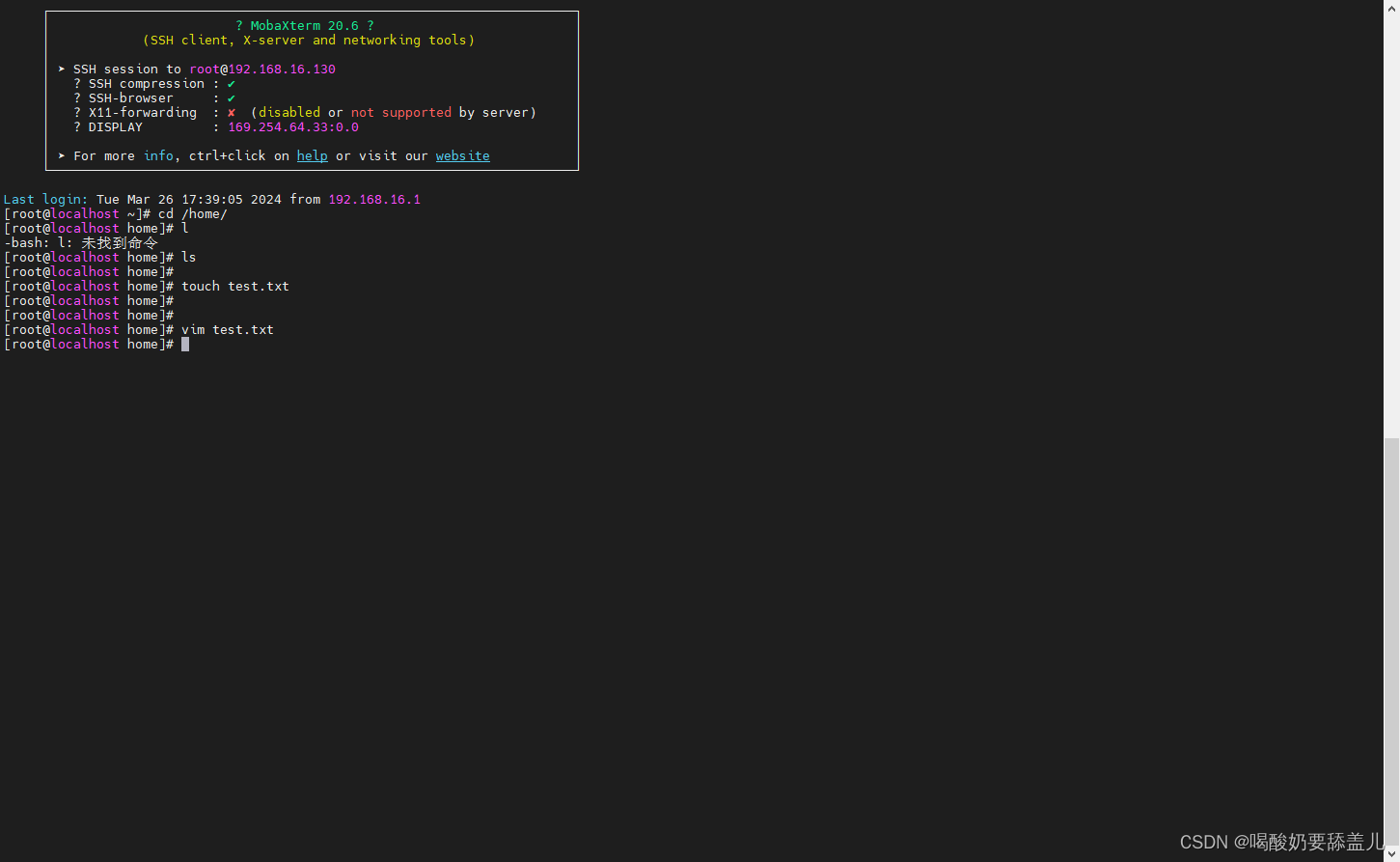Click the 'SSH compression' line
1400x862 pixels.
click(154, 84)
